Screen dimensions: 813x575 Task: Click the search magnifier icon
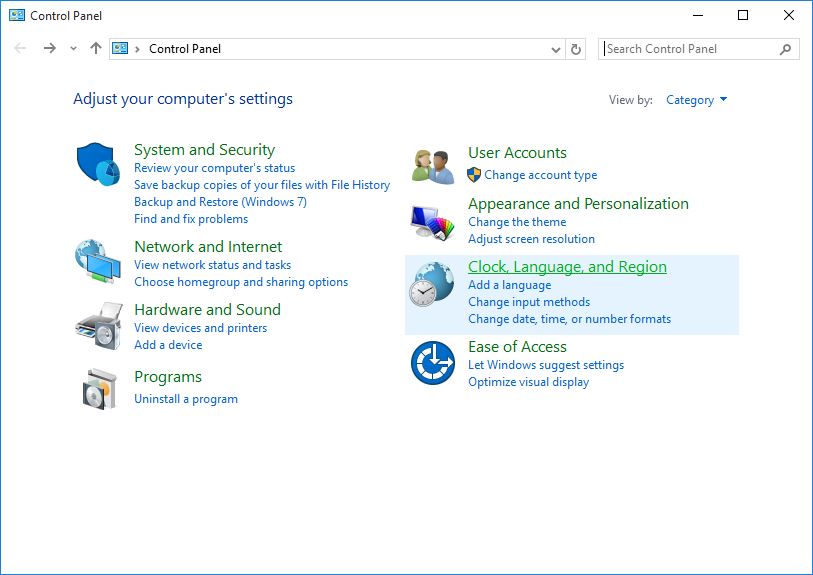785,49
